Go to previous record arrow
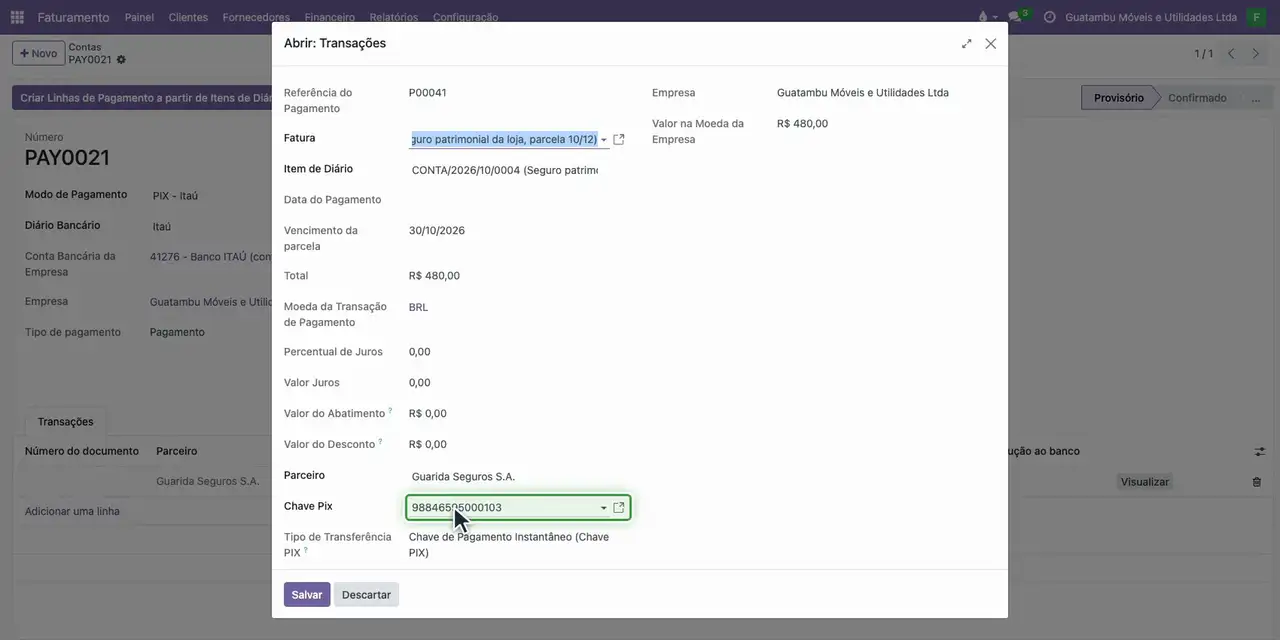The width and height of the screenshot is (1280, 640). pos(1231,54)
